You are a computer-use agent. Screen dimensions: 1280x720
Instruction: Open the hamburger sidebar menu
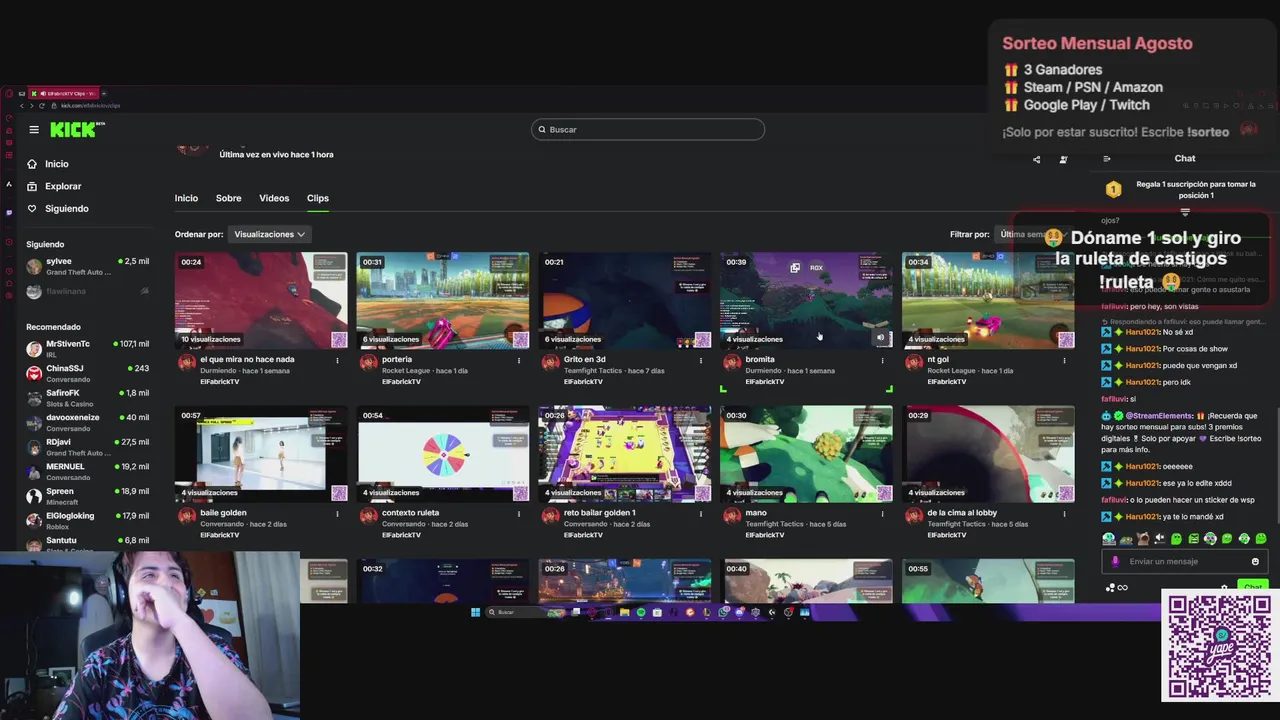point(34,129)
